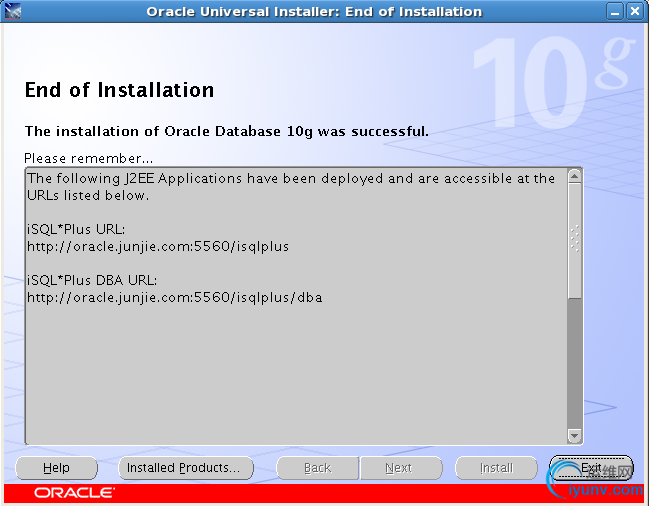
Task: Click the iSQL*Plus URL http://oracle.junjie.com:5560/isqlplus
Action: [x=158, y=247]
